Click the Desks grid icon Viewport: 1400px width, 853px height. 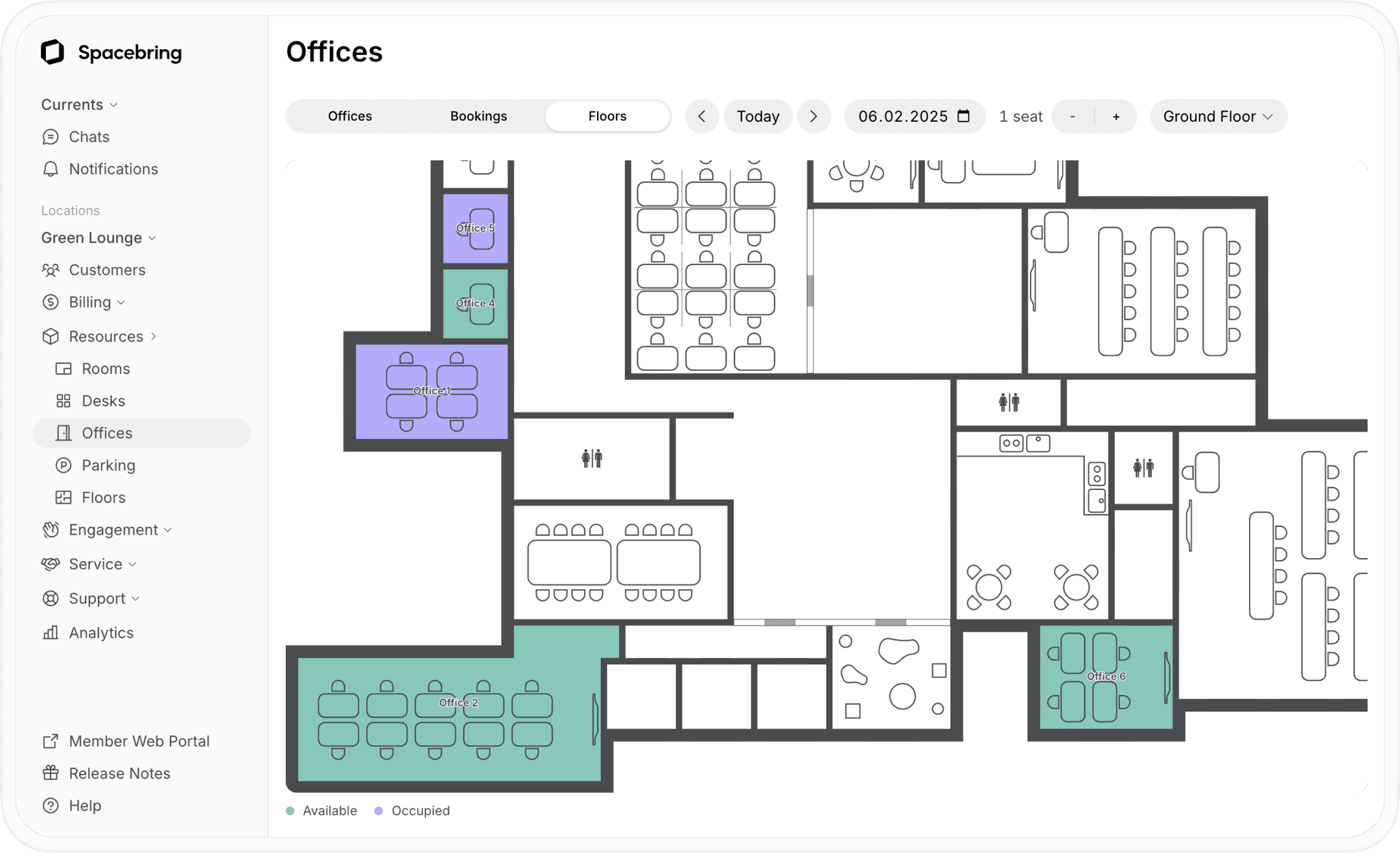tap(64, 401)
